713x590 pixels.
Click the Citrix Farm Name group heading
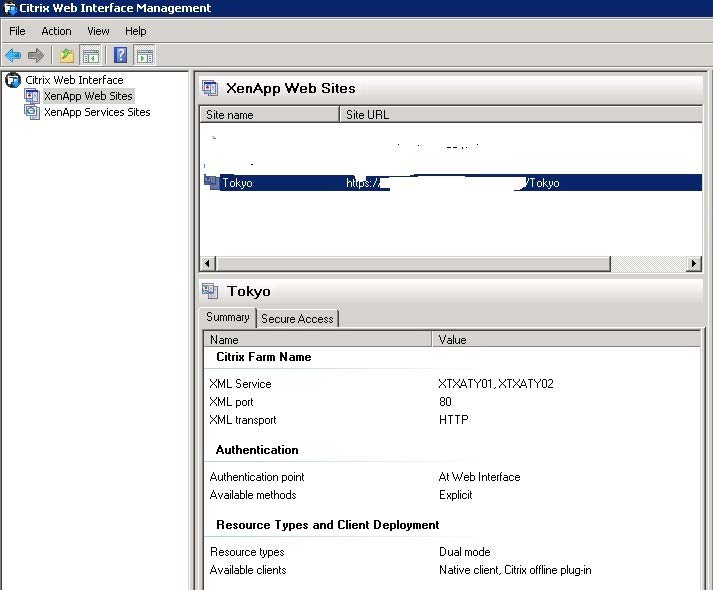[x=264, y=357]
